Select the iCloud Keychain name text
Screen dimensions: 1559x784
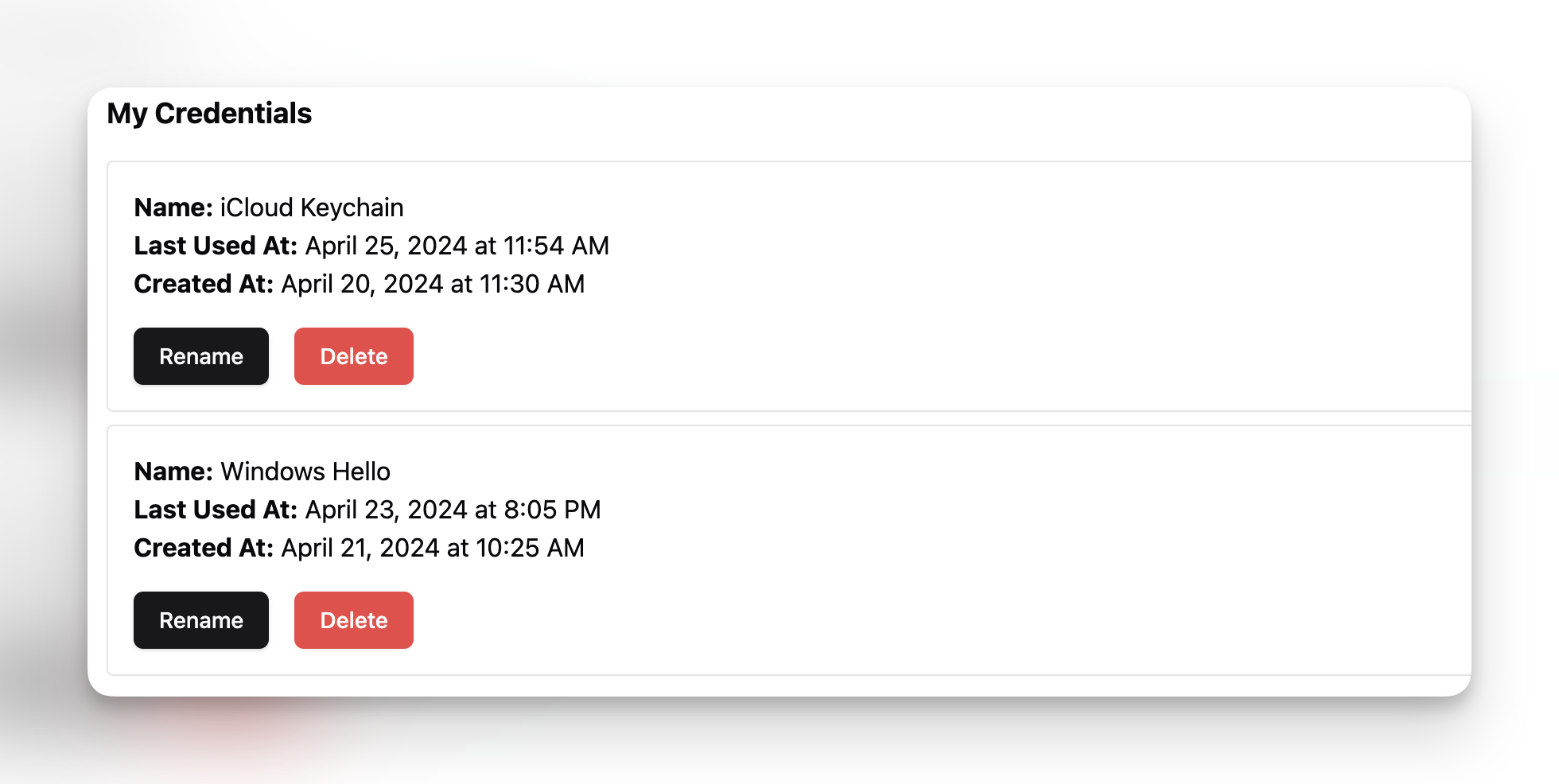click(311, 208)
